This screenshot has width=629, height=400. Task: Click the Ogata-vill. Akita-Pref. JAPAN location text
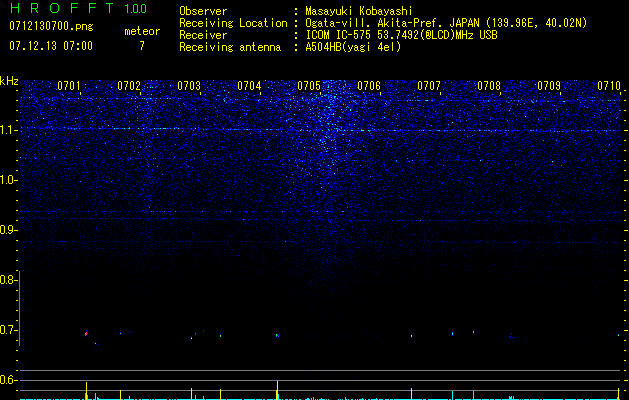pyautogui.click(x=446, y=23)
